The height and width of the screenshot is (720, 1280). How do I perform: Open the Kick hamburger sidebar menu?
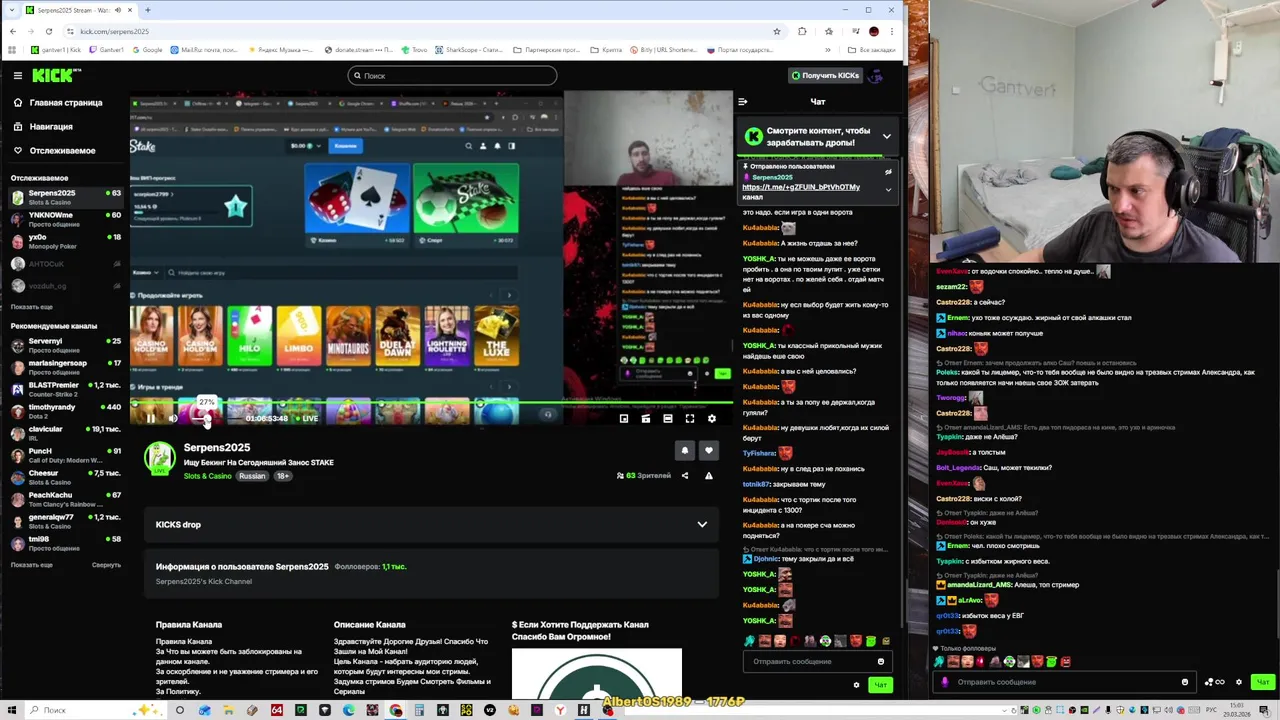[x=18, y=75]
